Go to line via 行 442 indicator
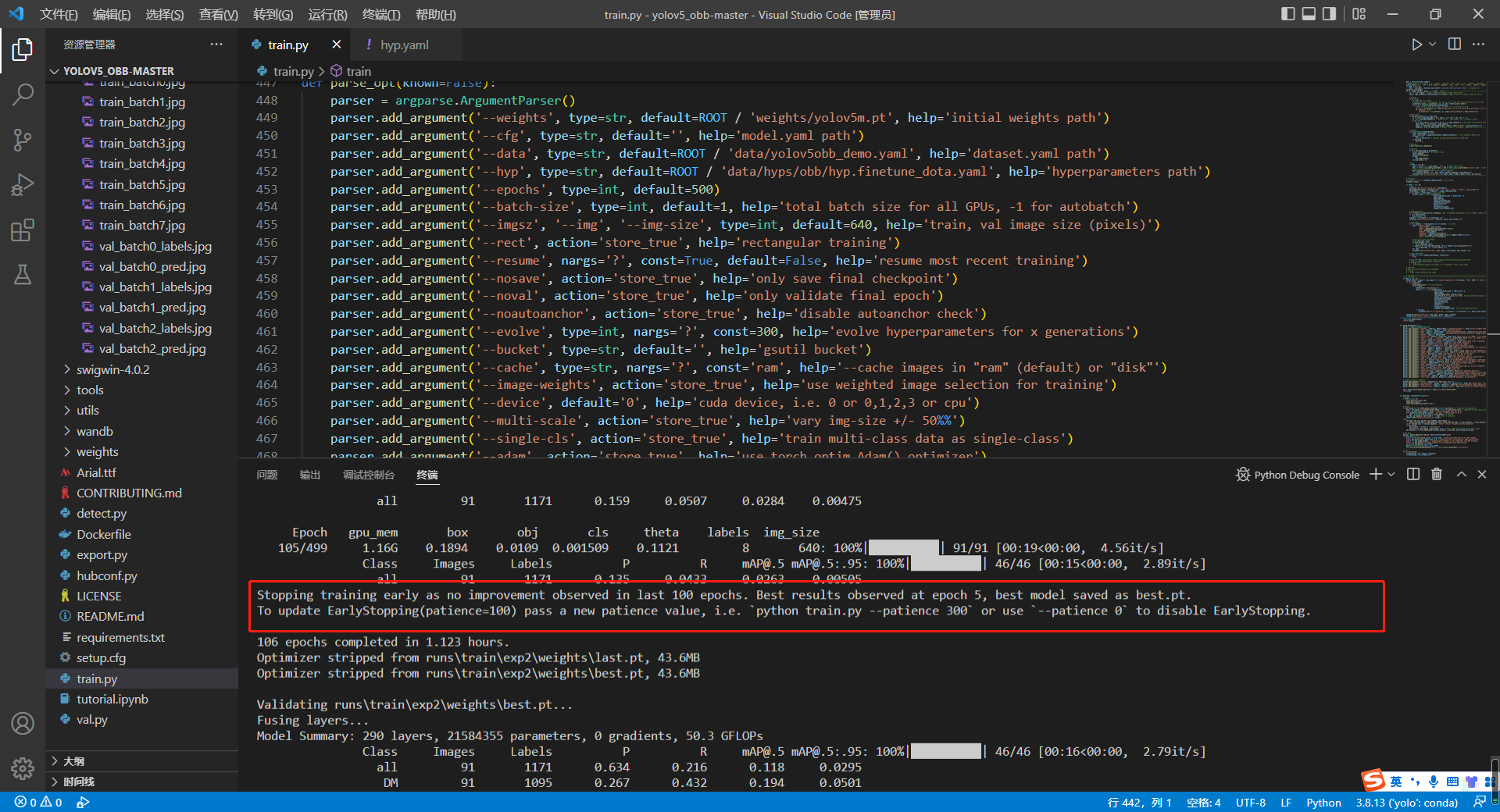This screenshot has width=1500, height=812. tap(1139, 802)
